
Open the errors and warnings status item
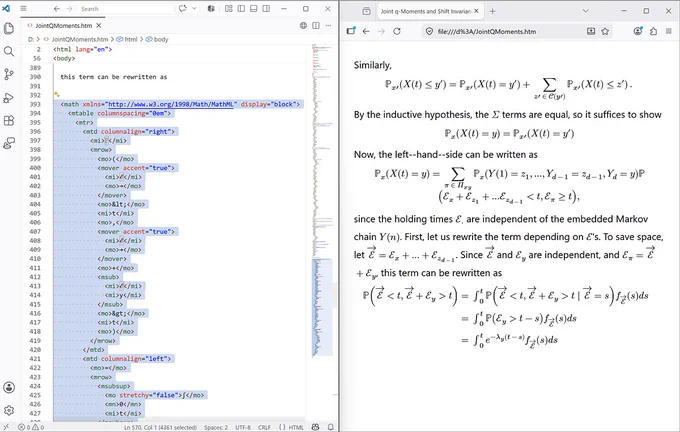coord(31,427)
